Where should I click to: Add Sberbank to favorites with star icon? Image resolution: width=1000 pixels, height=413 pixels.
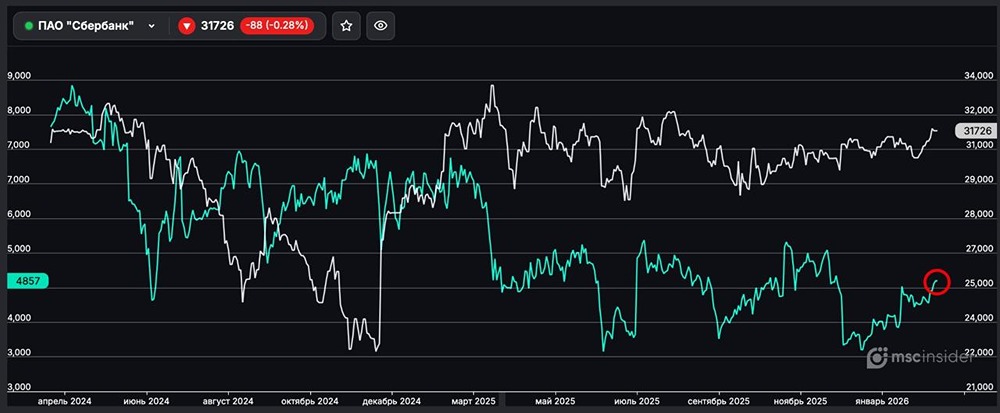[x=346, y=27]
